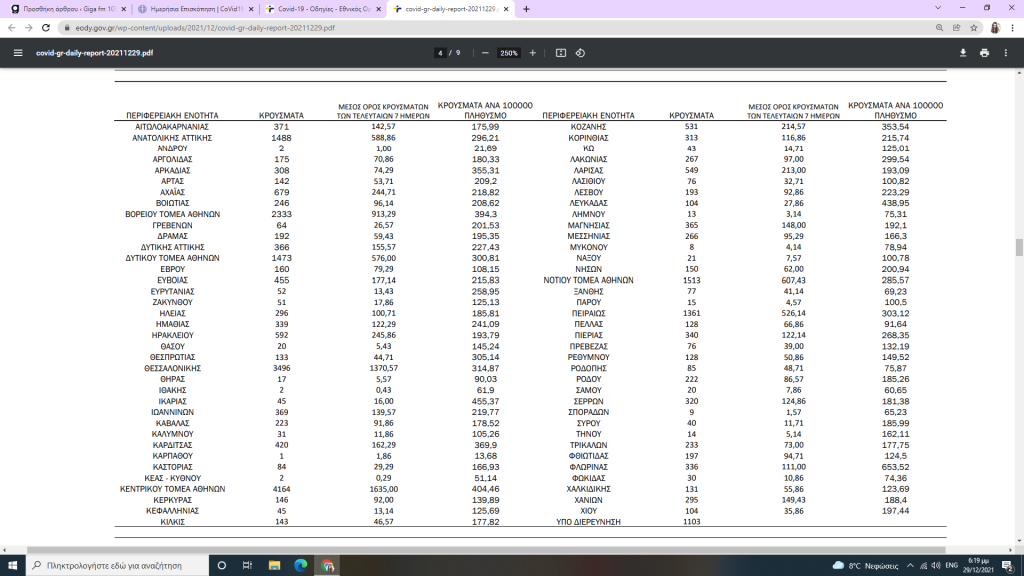Click the ΘΕΣΣΑΛΟΝΙΚΗΣ row label
Image resolution: width=1024 pixels, height=576 pixels.
point(172,368)
